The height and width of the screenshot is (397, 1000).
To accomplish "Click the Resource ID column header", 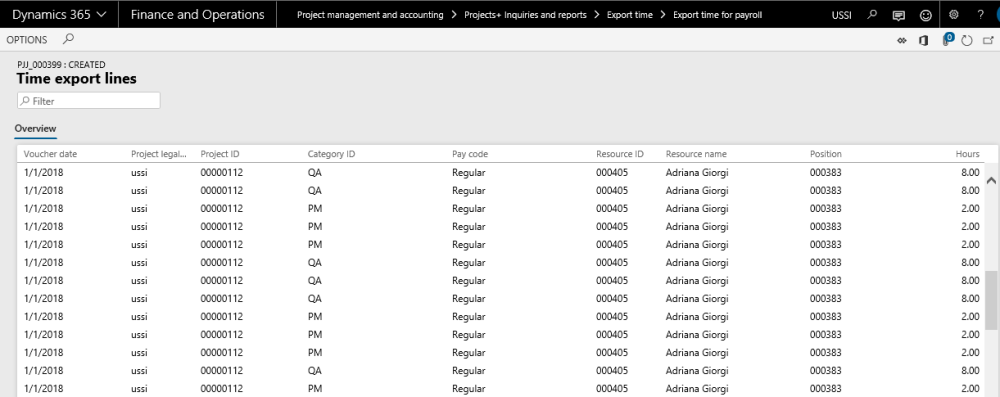I will 620,154.
